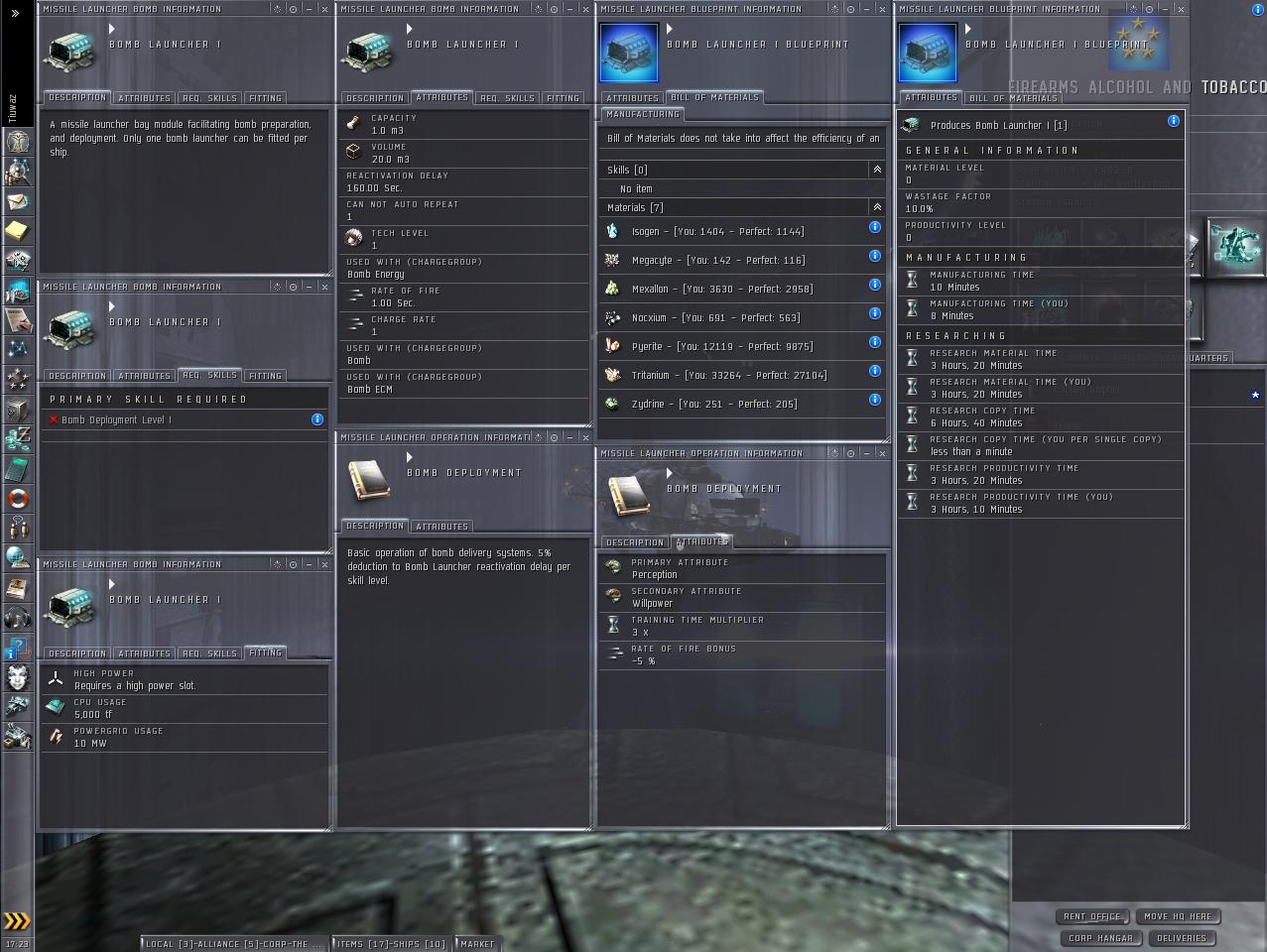Show info for Isogen material
This screenshot has width=1267, height=952.
click(x=874, y=227)
